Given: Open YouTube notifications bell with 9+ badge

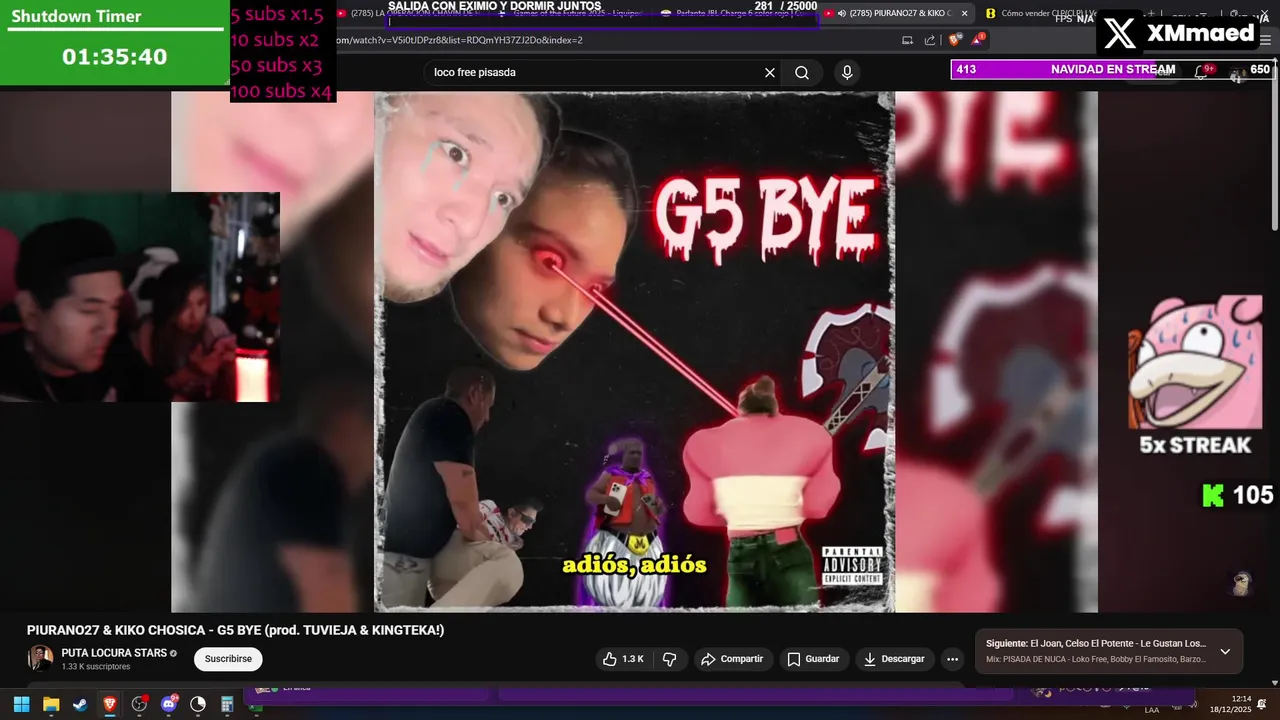Looking at the screenshot, I should click(x=1203, y=71).
